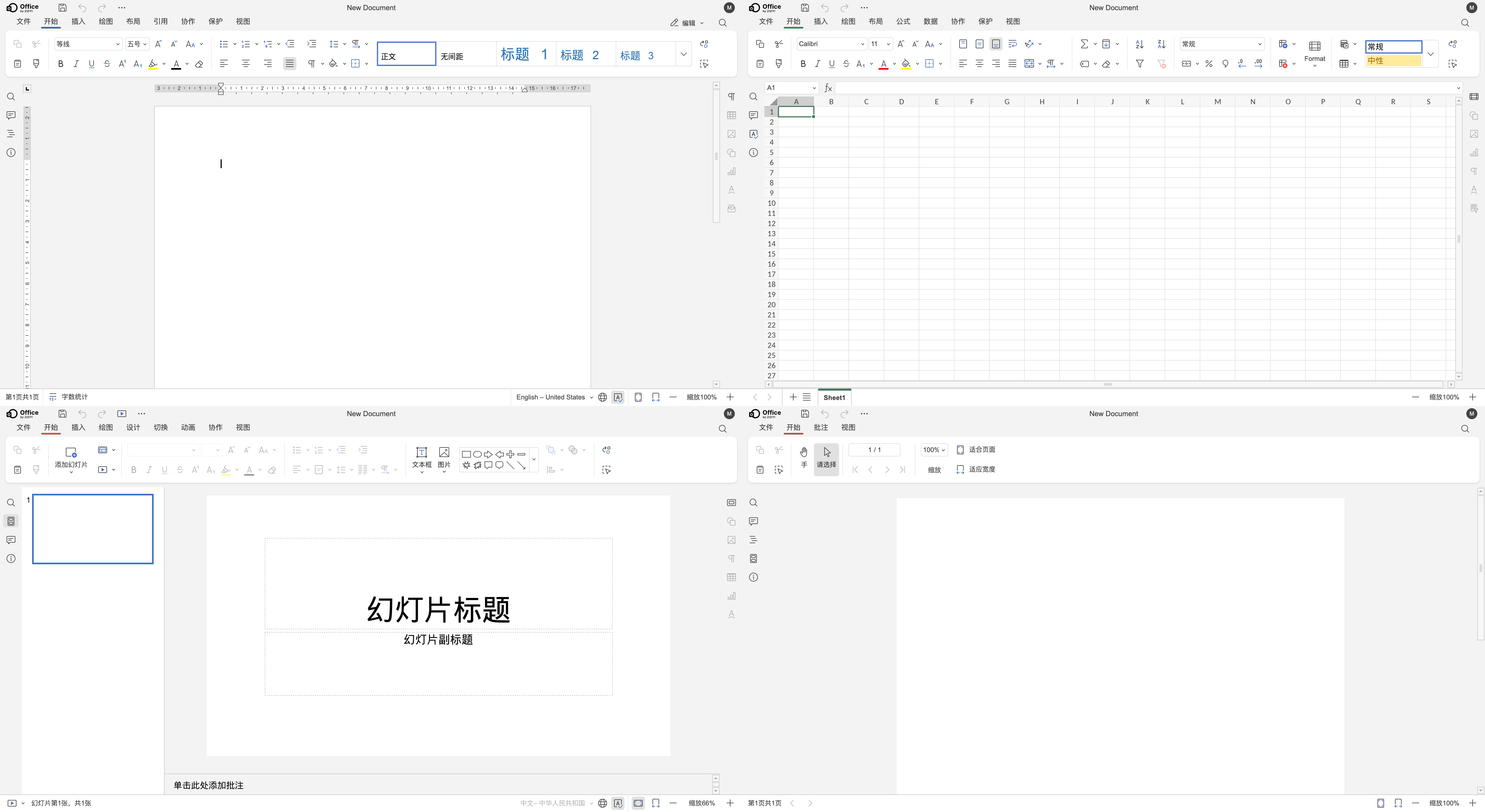Expand the 常规 number format dropdown
Screen dimensions: 1485x812
coord(1260,44)
